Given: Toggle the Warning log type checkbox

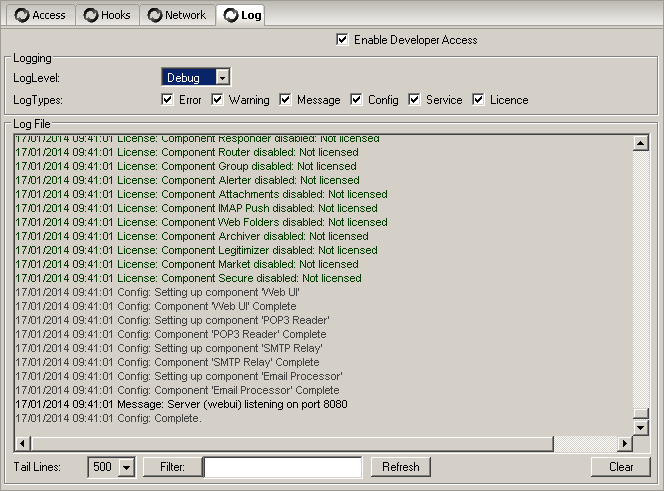Looking at the screenshot, I should point(217,100).
